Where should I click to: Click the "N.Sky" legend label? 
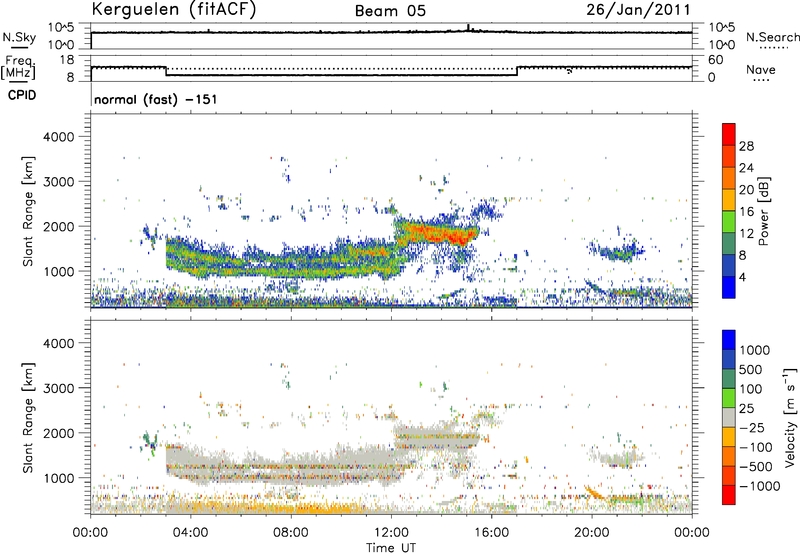coord(19,37)
